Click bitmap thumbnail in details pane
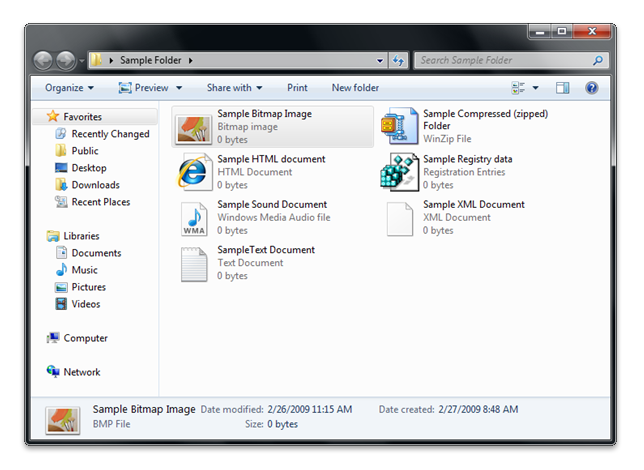This screenshot has height=470, width=644. tap(62, 421)
